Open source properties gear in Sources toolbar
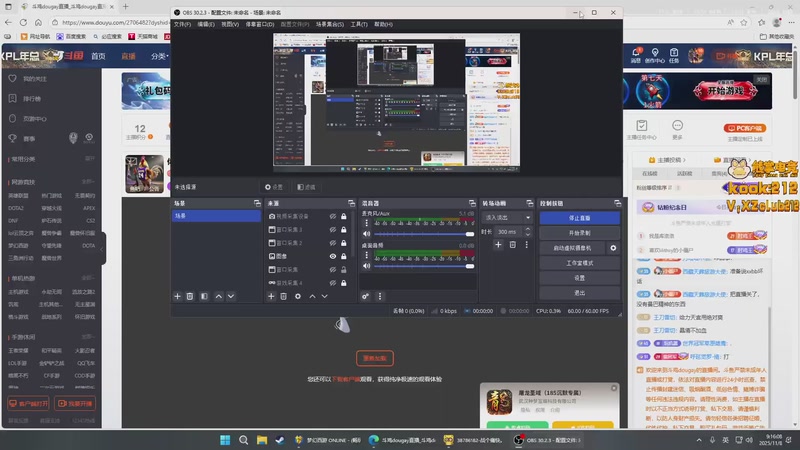The height and width of the screenshot is (450, 800). 298,296
